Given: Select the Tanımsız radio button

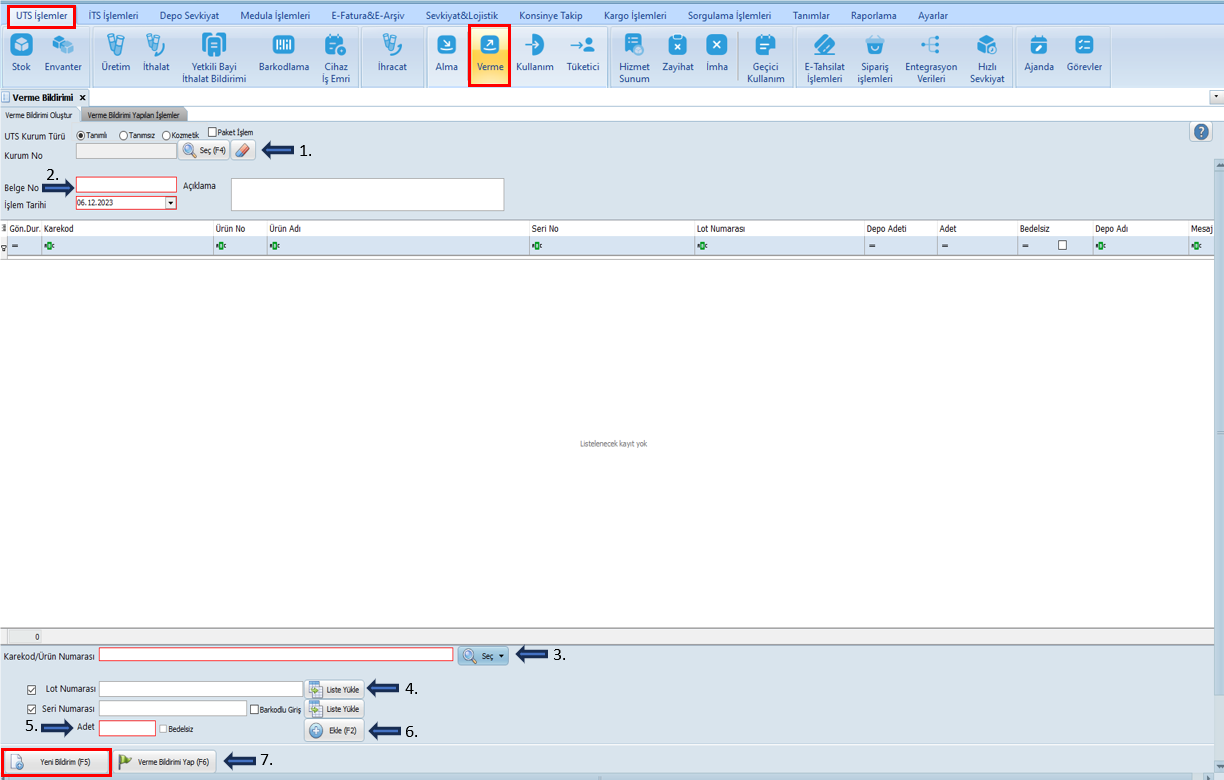Looking at the screenshot, I should click(x=124, y=135).
